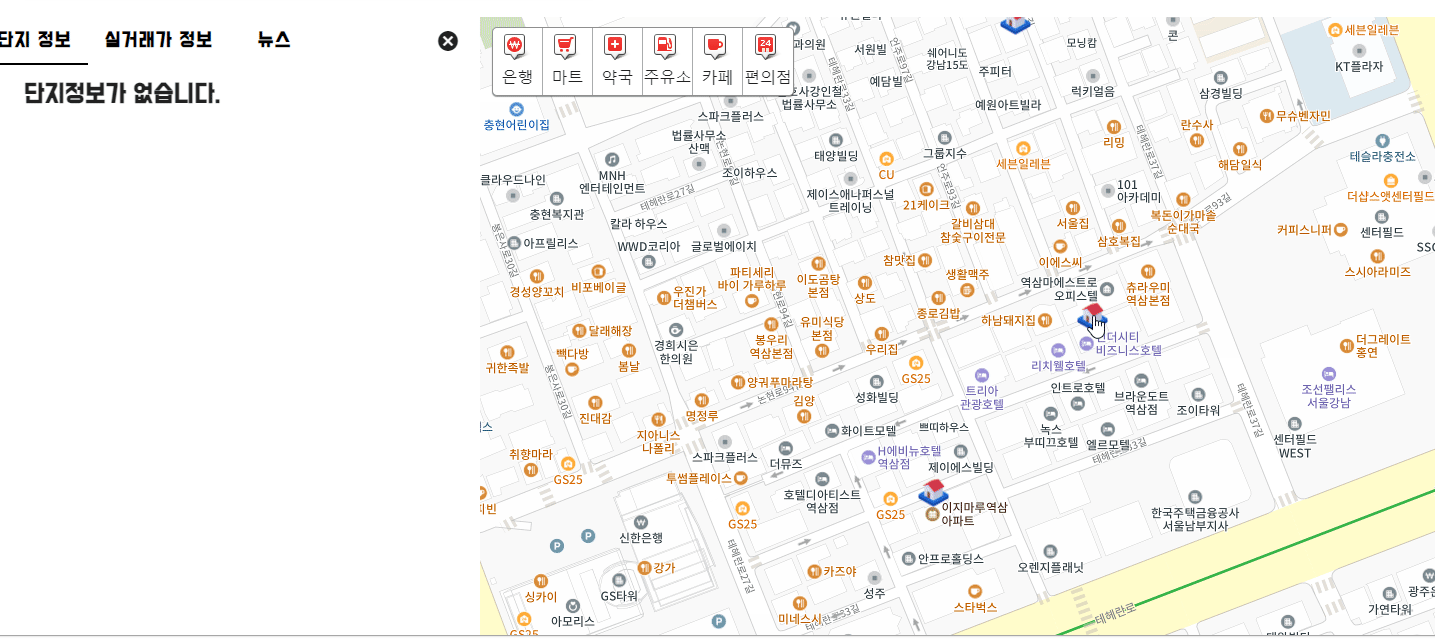Select the 약국 pharmacy category filter
Image resolution: width=1435 pixels, height=642 pixels.
coord(617,61)
